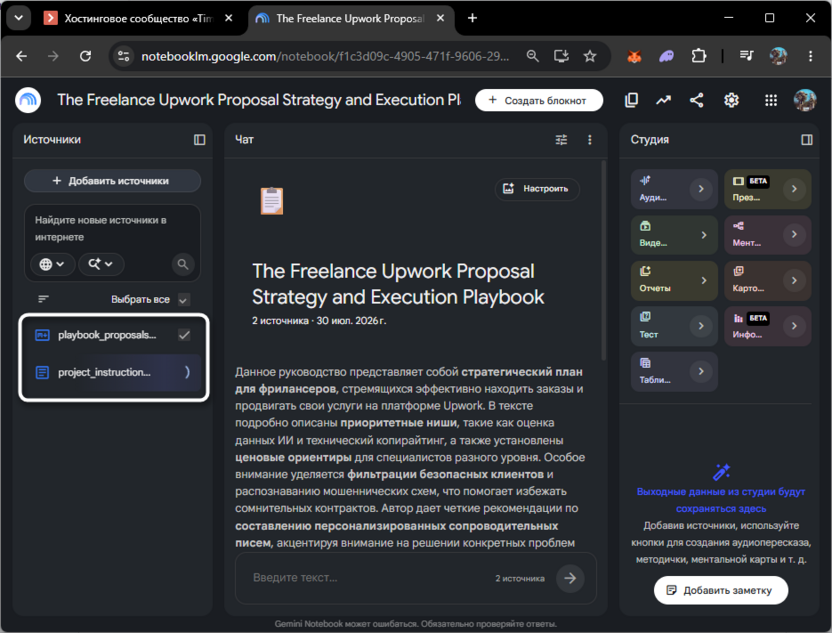Install the app via address bar icon
This screenshot has width=832, height=633.
(x=561, y=56)
